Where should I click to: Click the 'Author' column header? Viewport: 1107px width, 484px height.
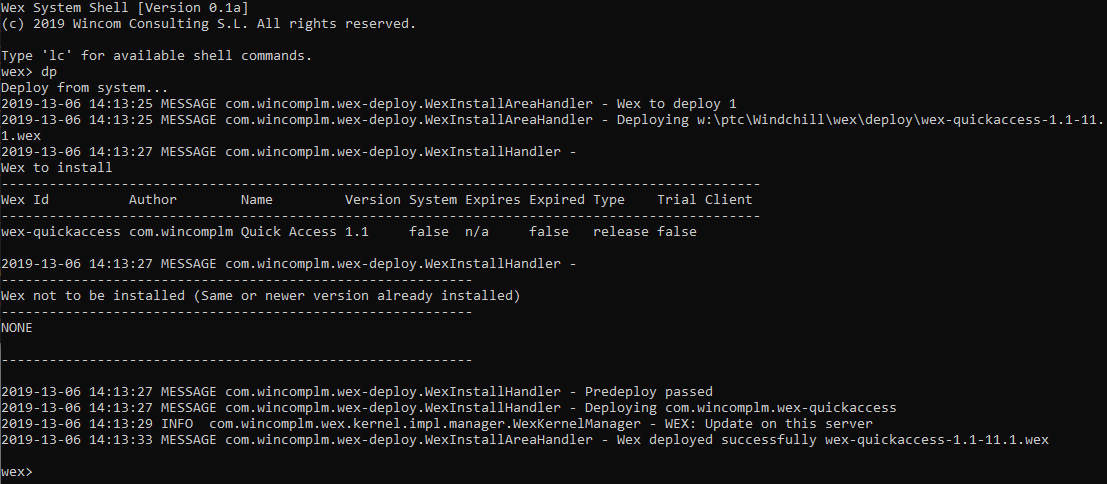(153, 200)
